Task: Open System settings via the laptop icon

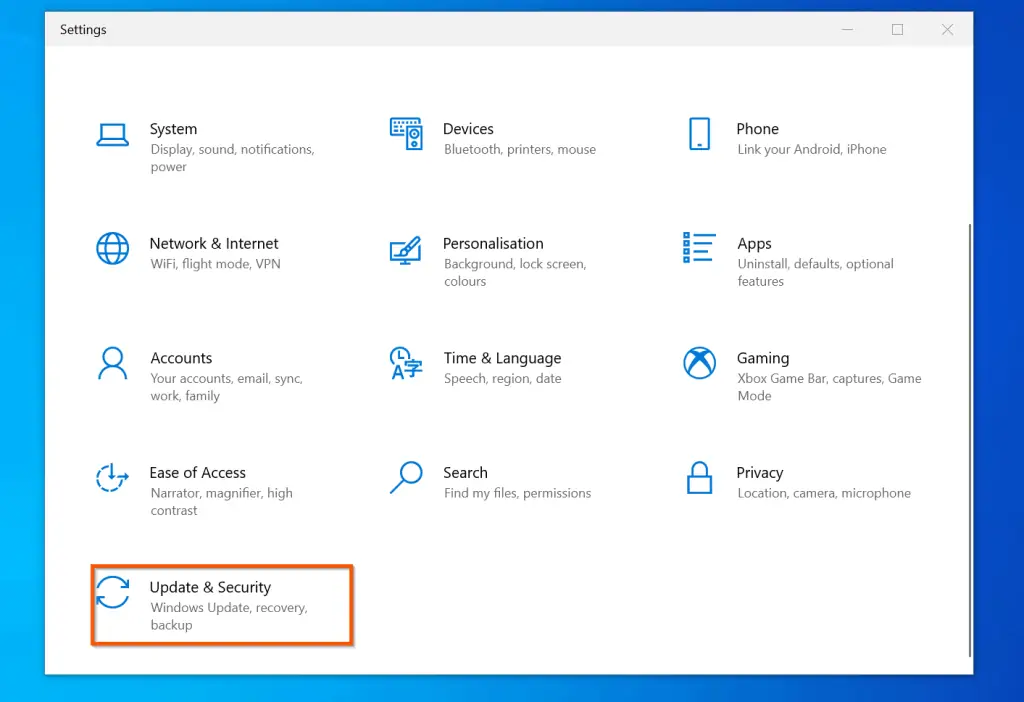Action: 112,134
